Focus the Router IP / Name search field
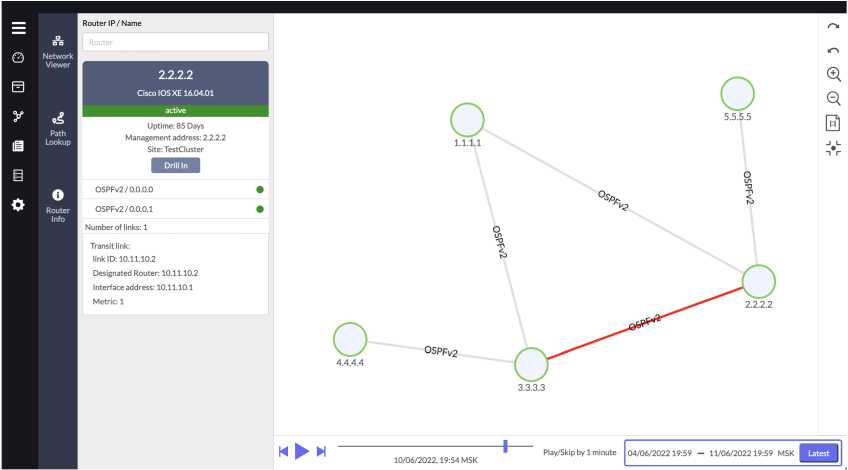Screen dimensions: 848x470 pos(175,42)
